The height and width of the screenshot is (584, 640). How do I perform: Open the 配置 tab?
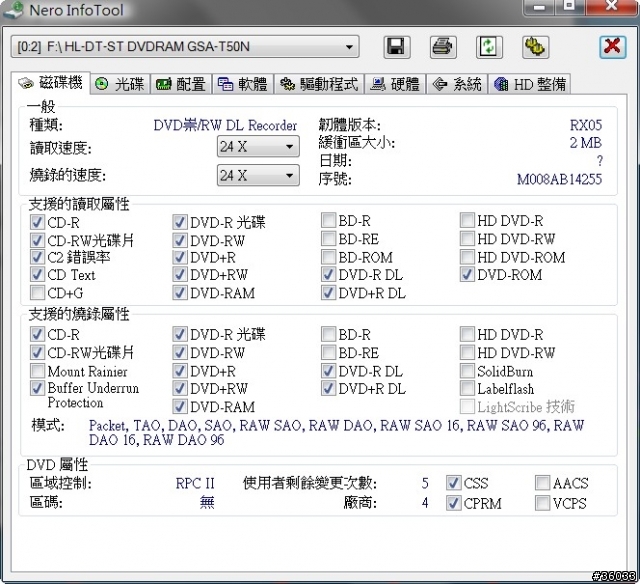point(181,84)
